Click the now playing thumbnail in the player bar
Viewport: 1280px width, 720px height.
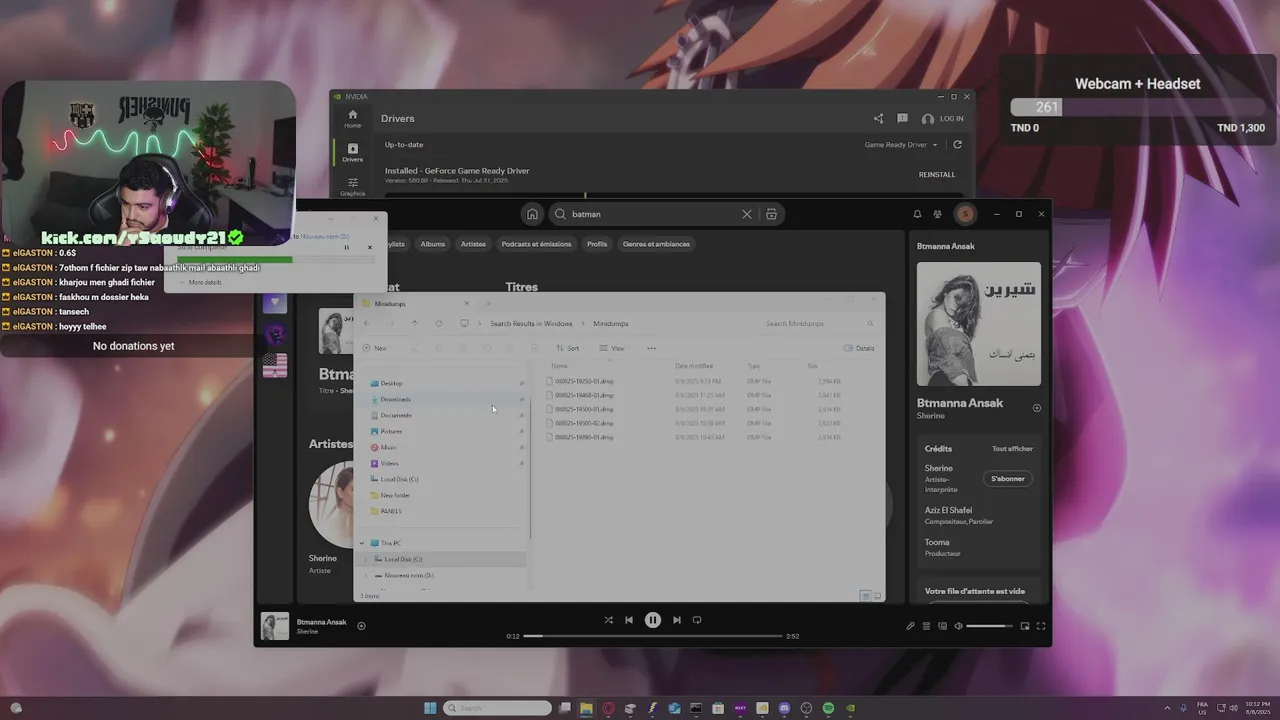coord(275,626)
